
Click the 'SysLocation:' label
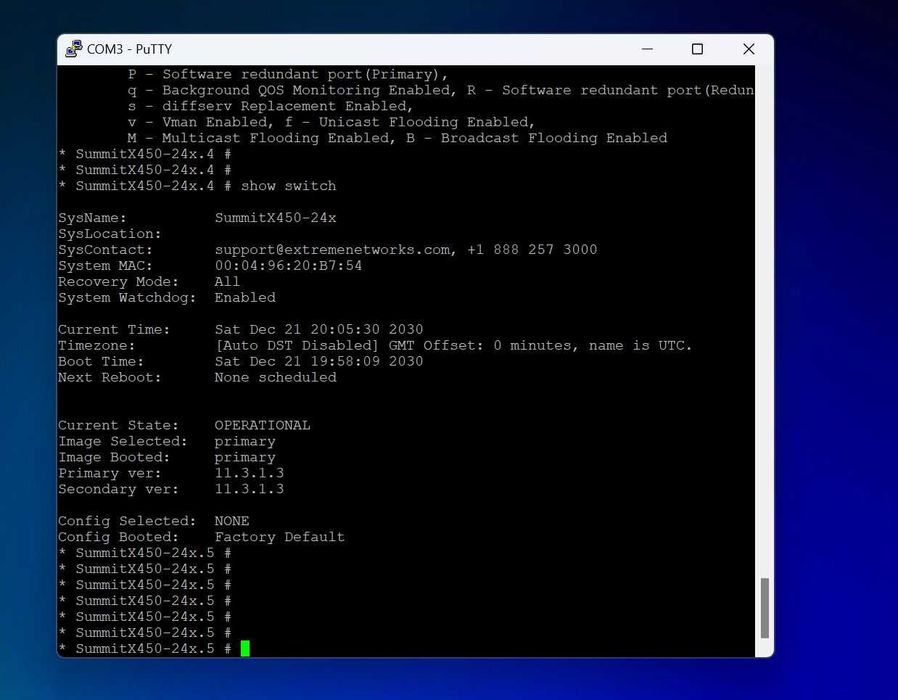[110, 234]
